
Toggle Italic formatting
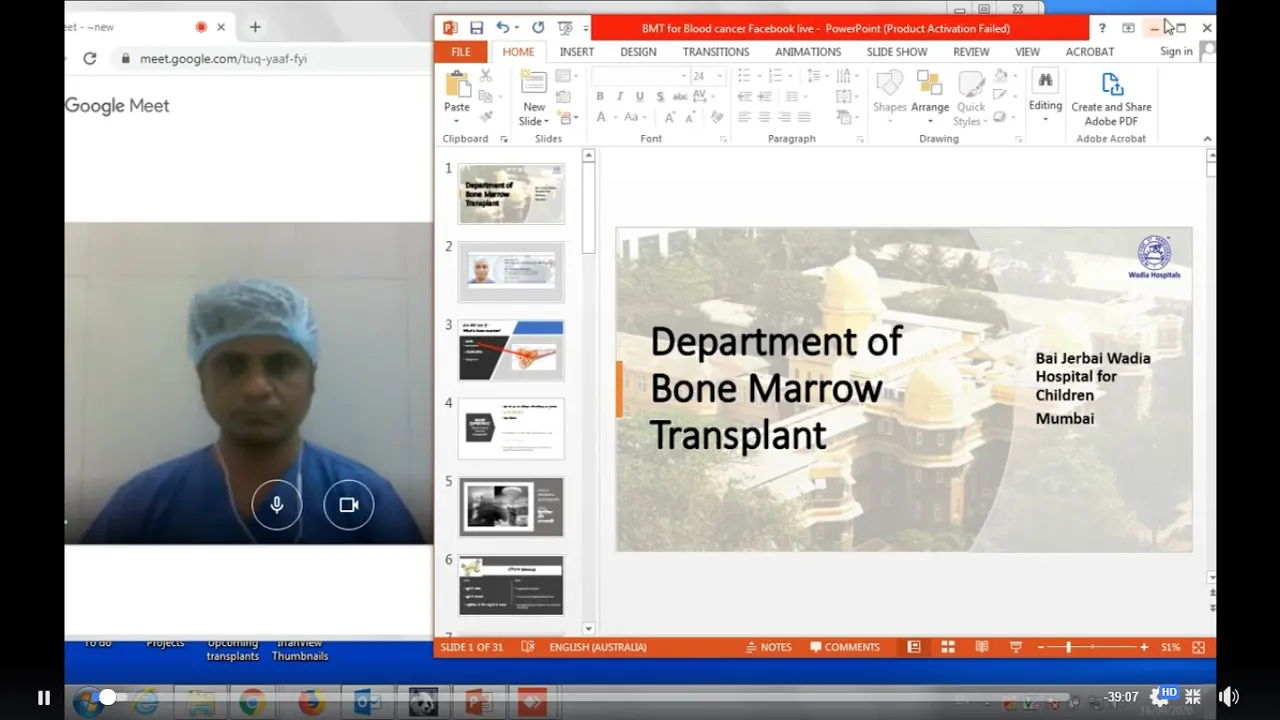coord(620,96)
